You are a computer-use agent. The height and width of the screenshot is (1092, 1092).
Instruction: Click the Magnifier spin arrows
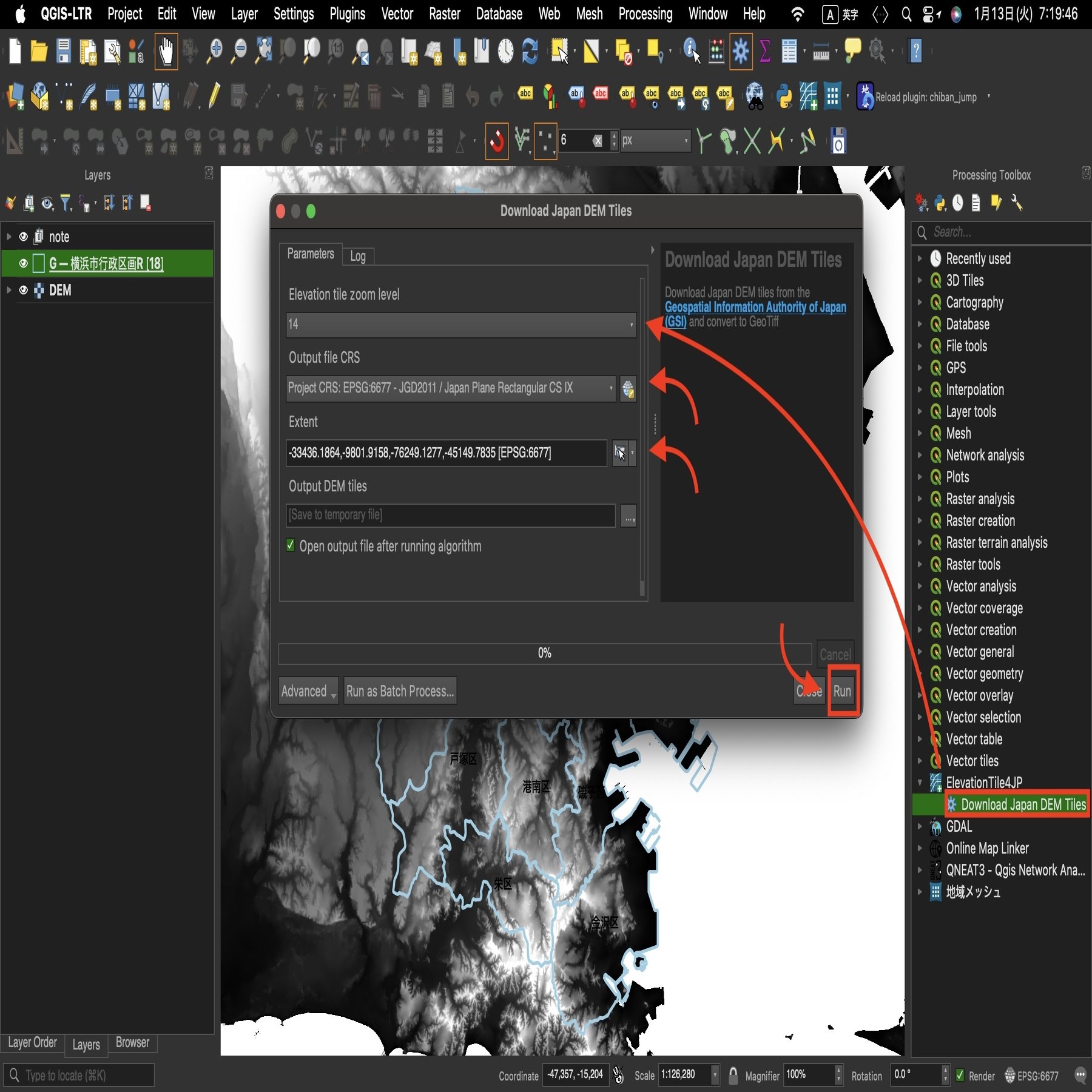(838, 1076)
